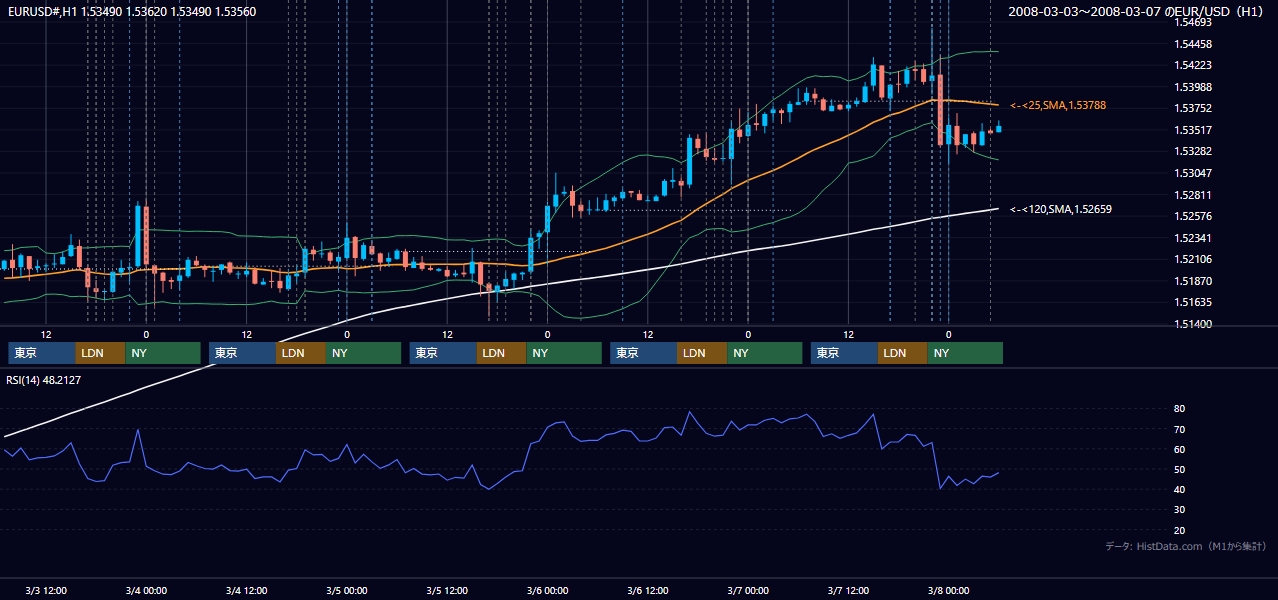Select the 3/7 00:00 time axis label

[748, 591]
